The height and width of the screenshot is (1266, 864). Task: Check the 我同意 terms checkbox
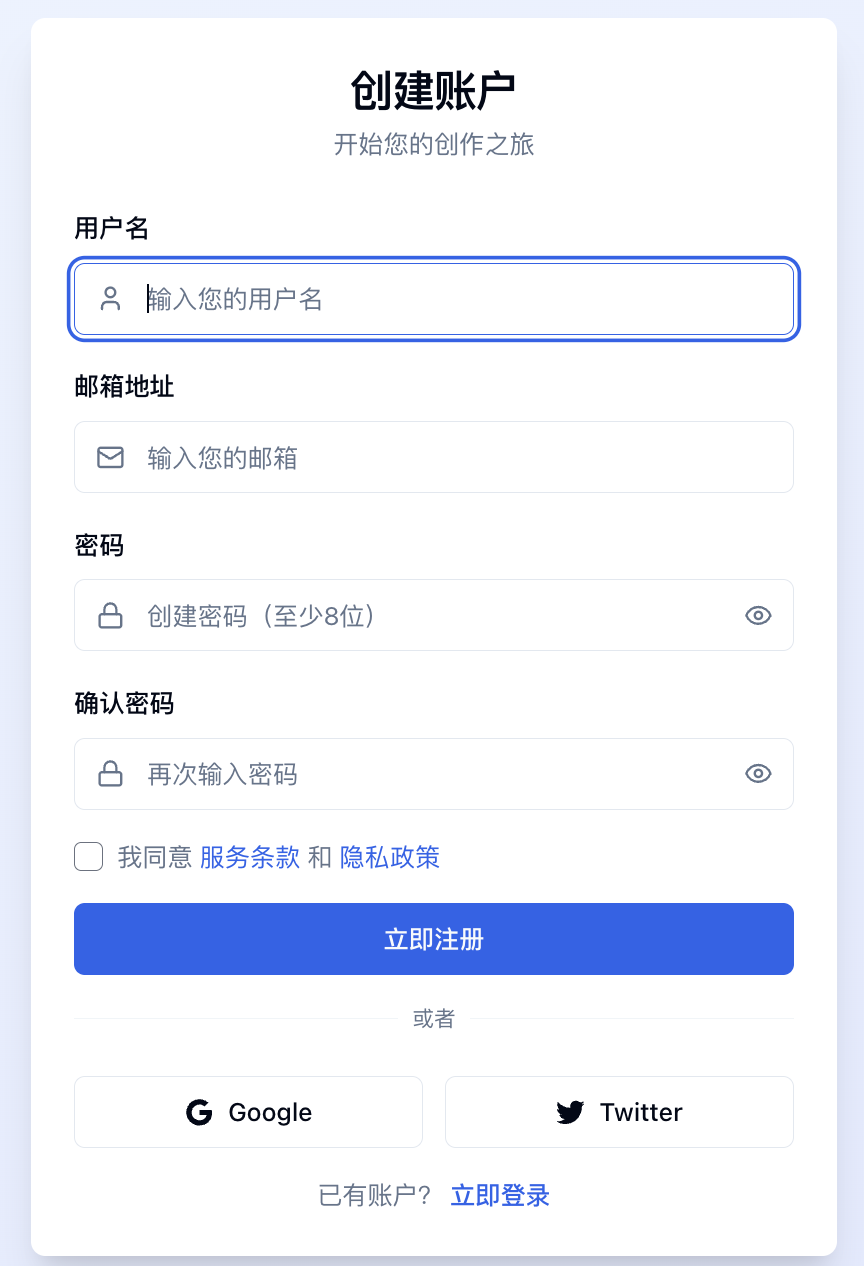89,857
